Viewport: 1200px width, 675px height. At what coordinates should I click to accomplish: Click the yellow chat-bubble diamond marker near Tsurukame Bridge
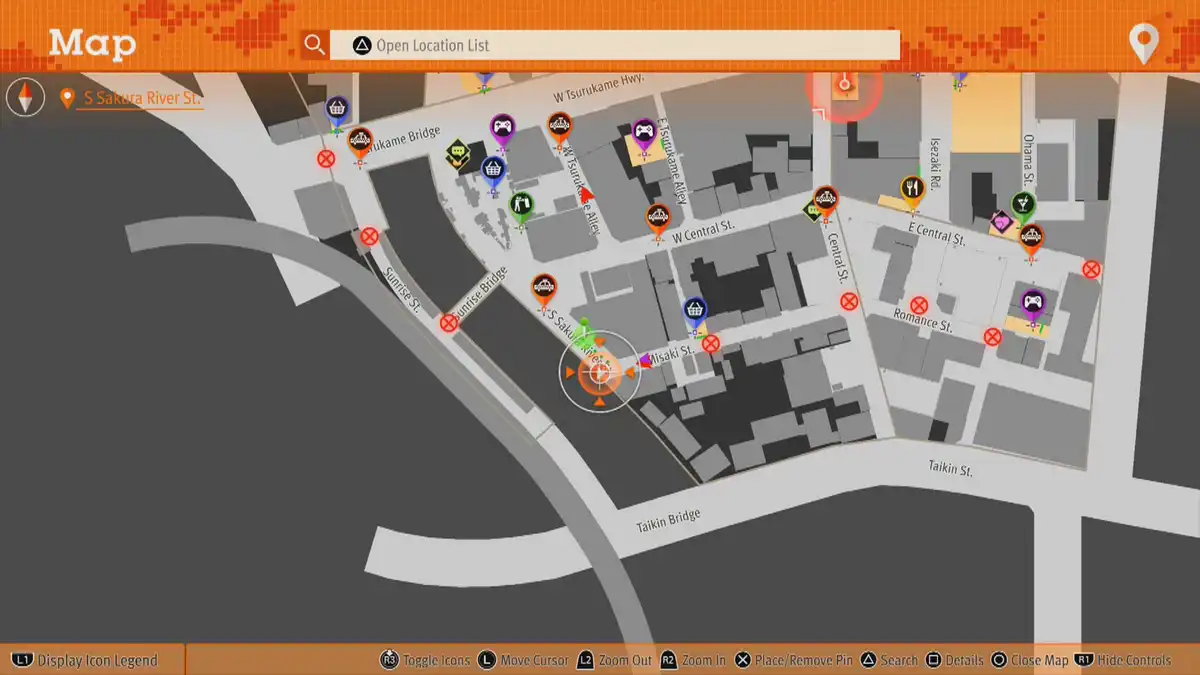coord(458,153)
